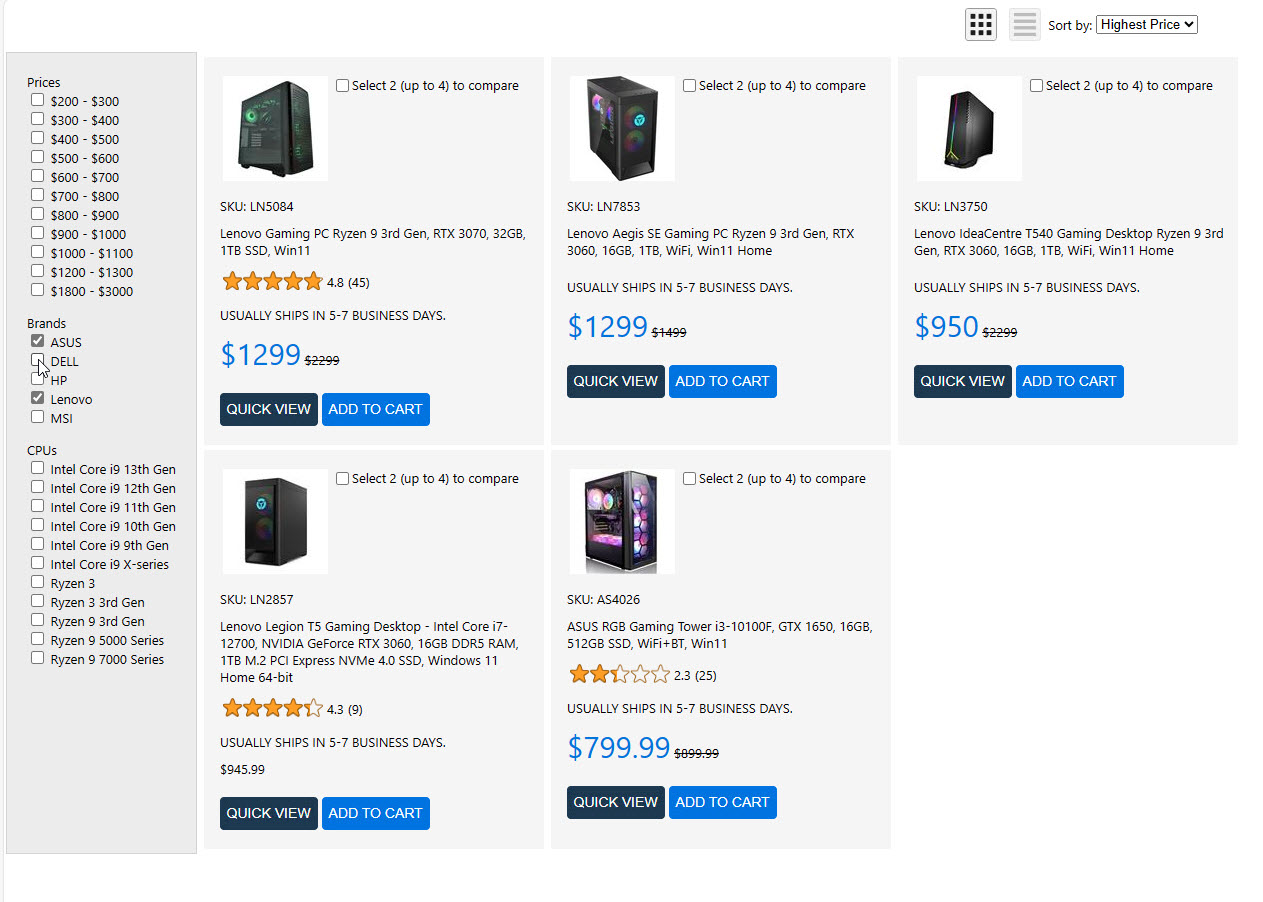Switch to list view layout

pyautogui.click(x=1024, y=24)
